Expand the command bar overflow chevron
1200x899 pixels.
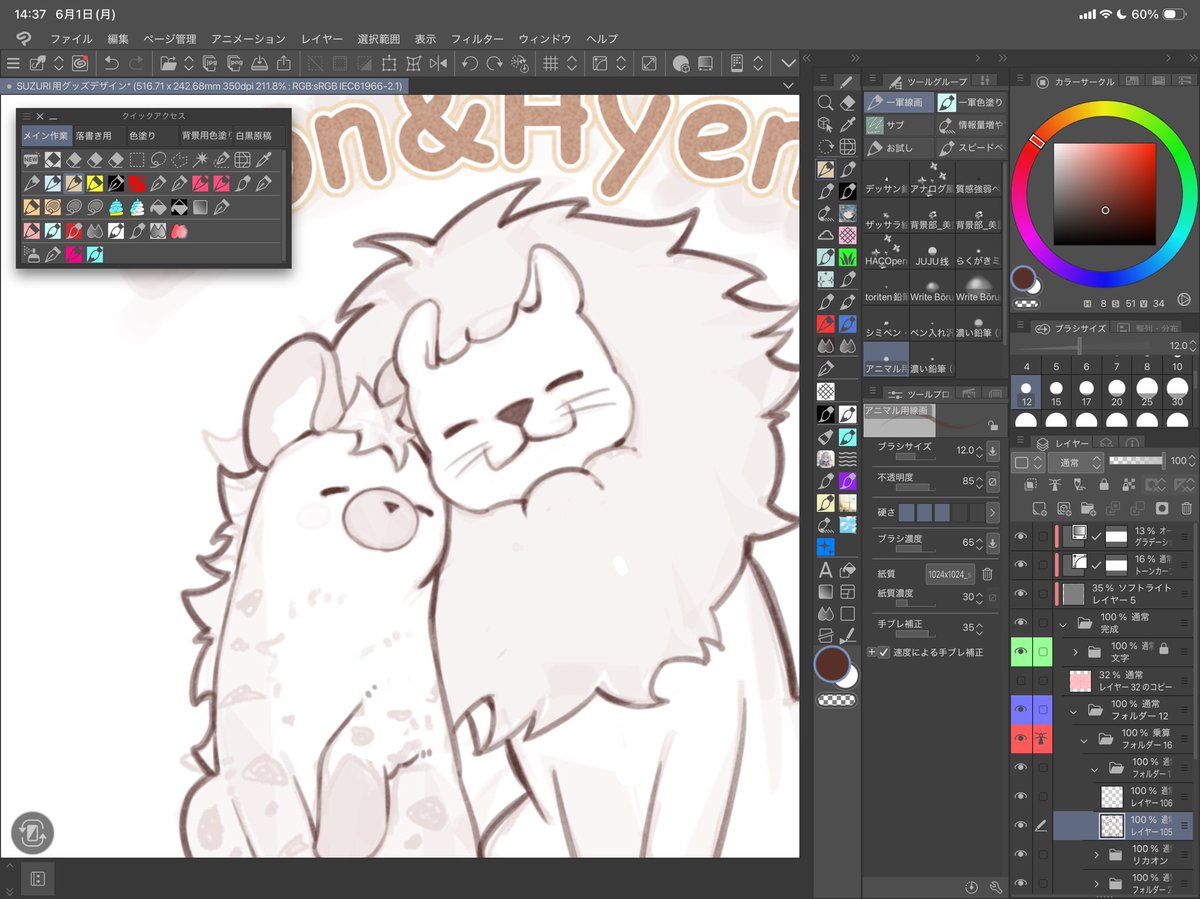pyautogui.click(x=789, y=63)
